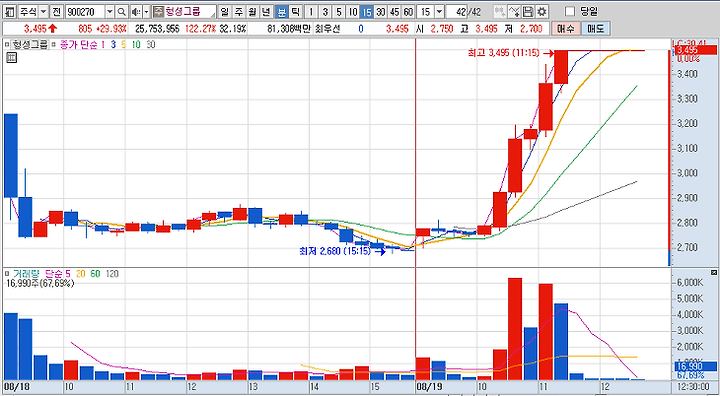Click the window link icon at toolbar start
720x396 pixels.
tap(11, 11)
